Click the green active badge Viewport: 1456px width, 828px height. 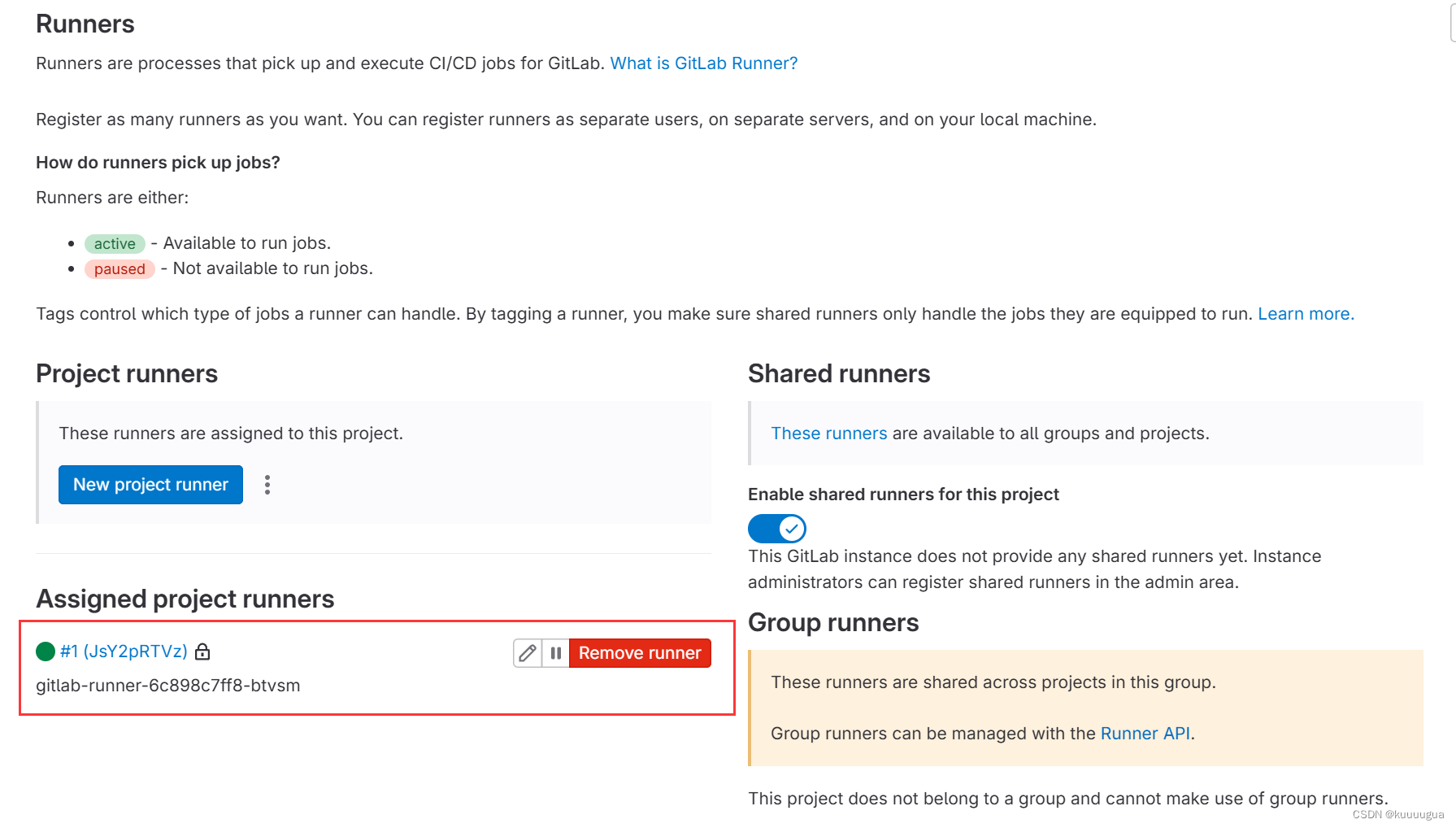(x=115, y=244)
